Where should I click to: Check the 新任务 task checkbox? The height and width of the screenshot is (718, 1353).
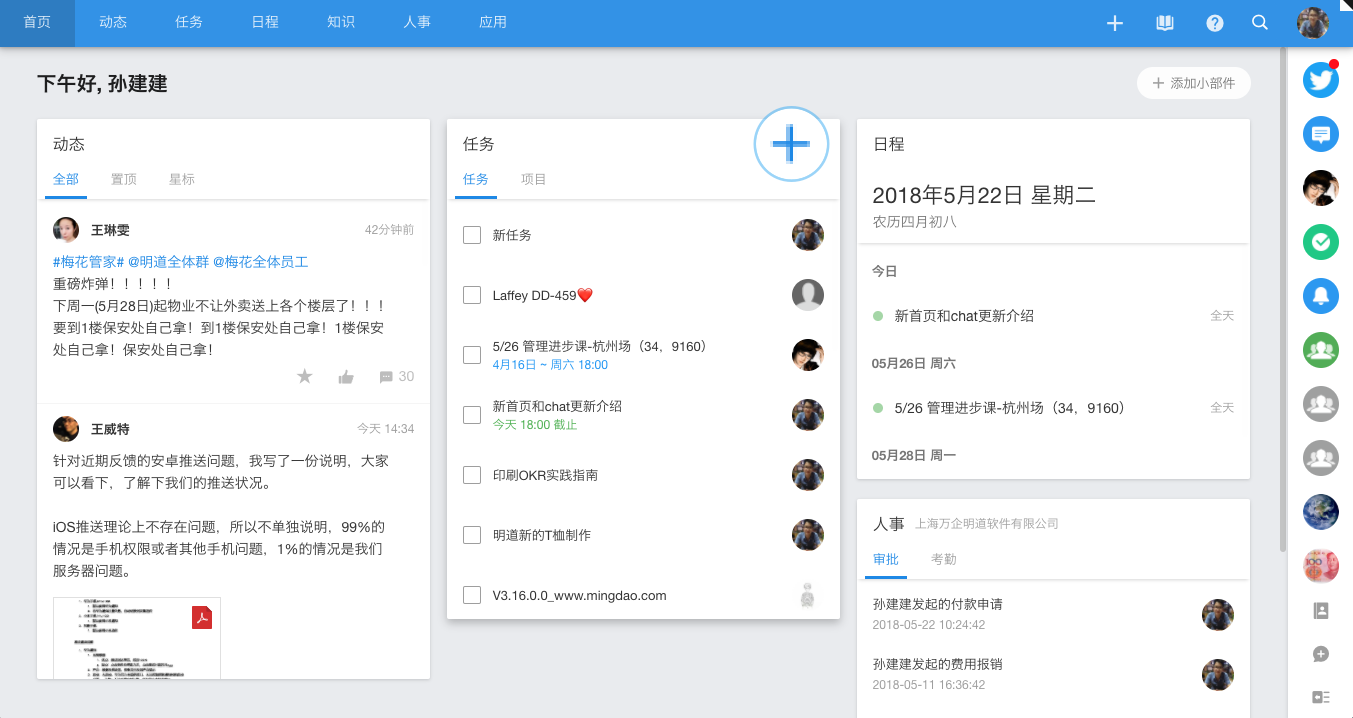[472, 235]
